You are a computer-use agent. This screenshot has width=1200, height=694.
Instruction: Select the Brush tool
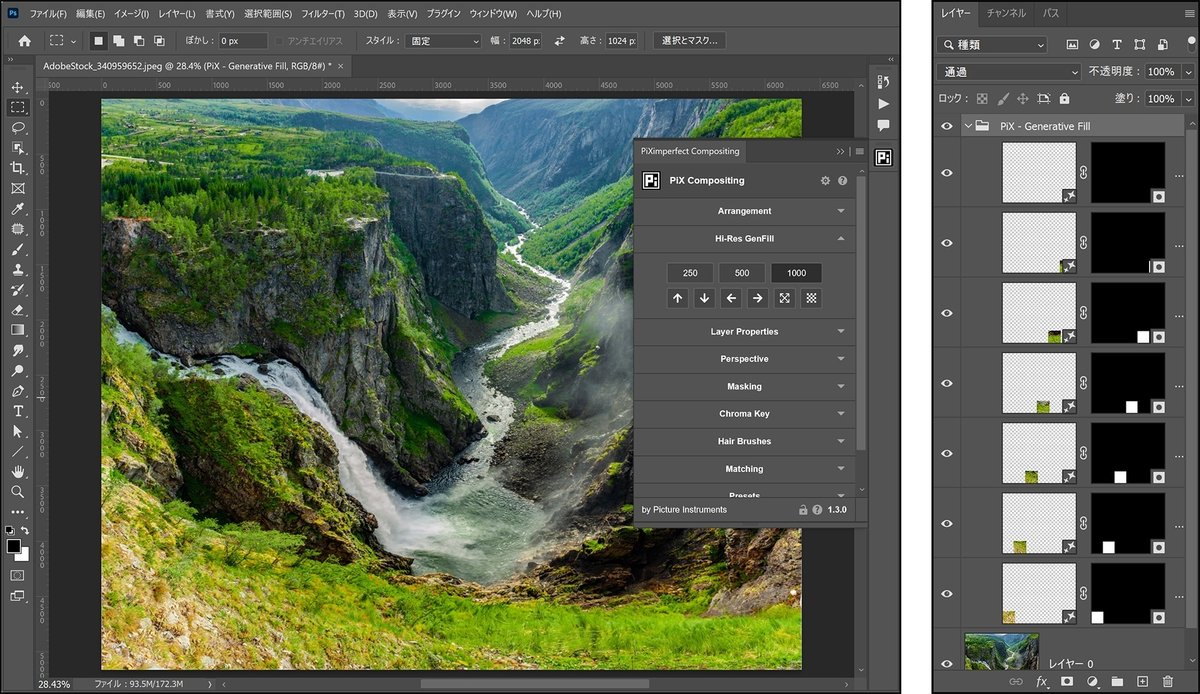(x=18, y=249)
